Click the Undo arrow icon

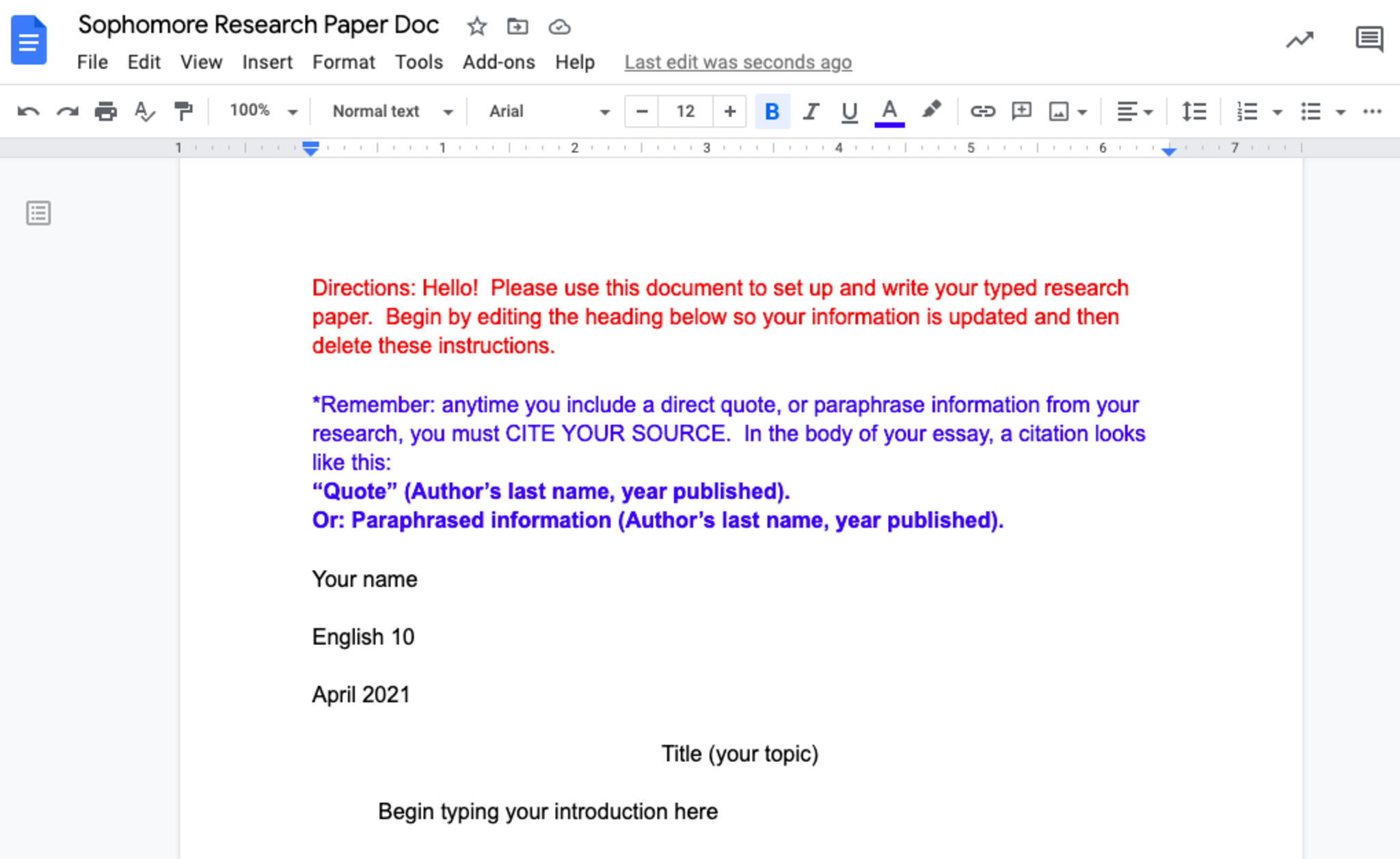[x=28, y=111]
